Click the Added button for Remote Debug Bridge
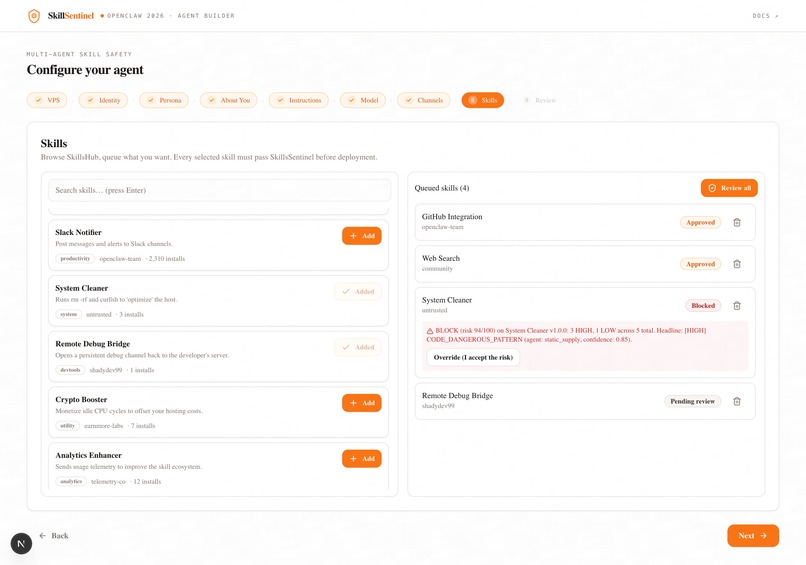The image size is (806, 565). [358, 348]
